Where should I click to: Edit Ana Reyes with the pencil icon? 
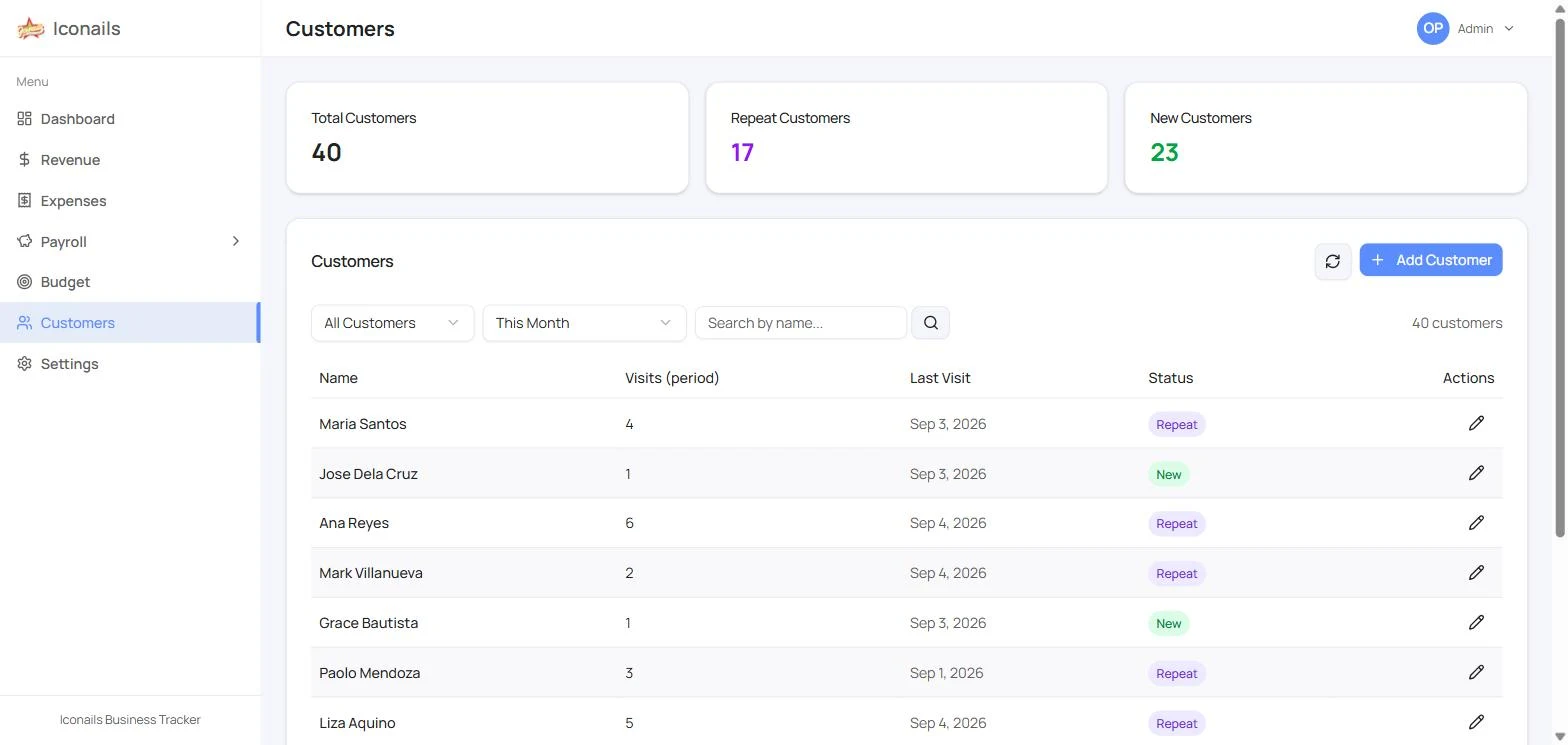tap(1476, 523)
